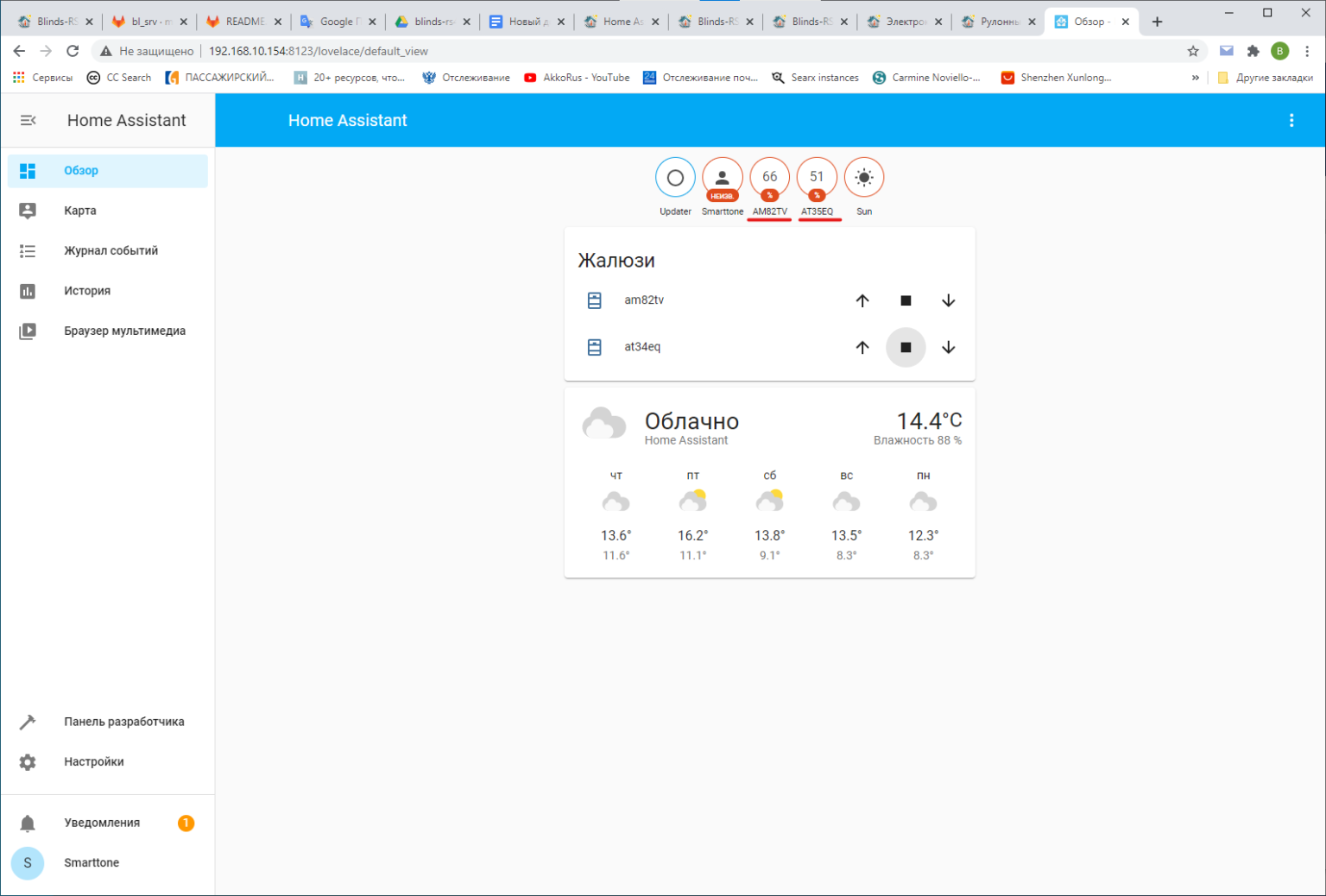Viewport: 1326px width, 896px height.
Task: Open the Smarttone user profile
Action: click(x=108, y=863)
